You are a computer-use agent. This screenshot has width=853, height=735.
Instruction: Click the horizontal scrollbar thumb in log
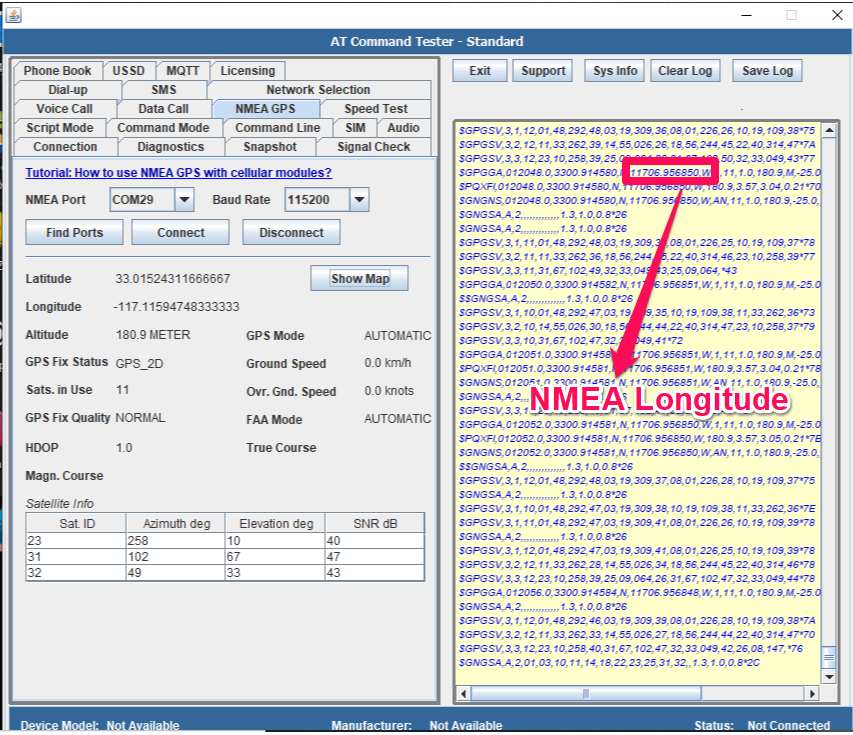coord(586,694)
